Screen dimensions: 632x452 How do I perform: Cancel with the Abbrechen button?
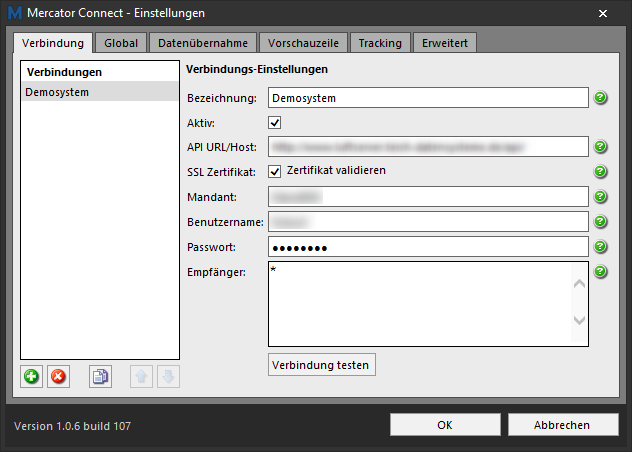click(x=563, y=425)
